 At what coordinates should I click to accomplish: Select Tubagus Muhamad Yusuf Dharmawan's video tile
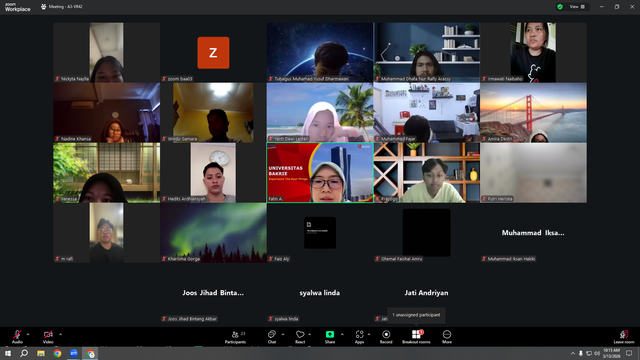[x=320, y=52]
